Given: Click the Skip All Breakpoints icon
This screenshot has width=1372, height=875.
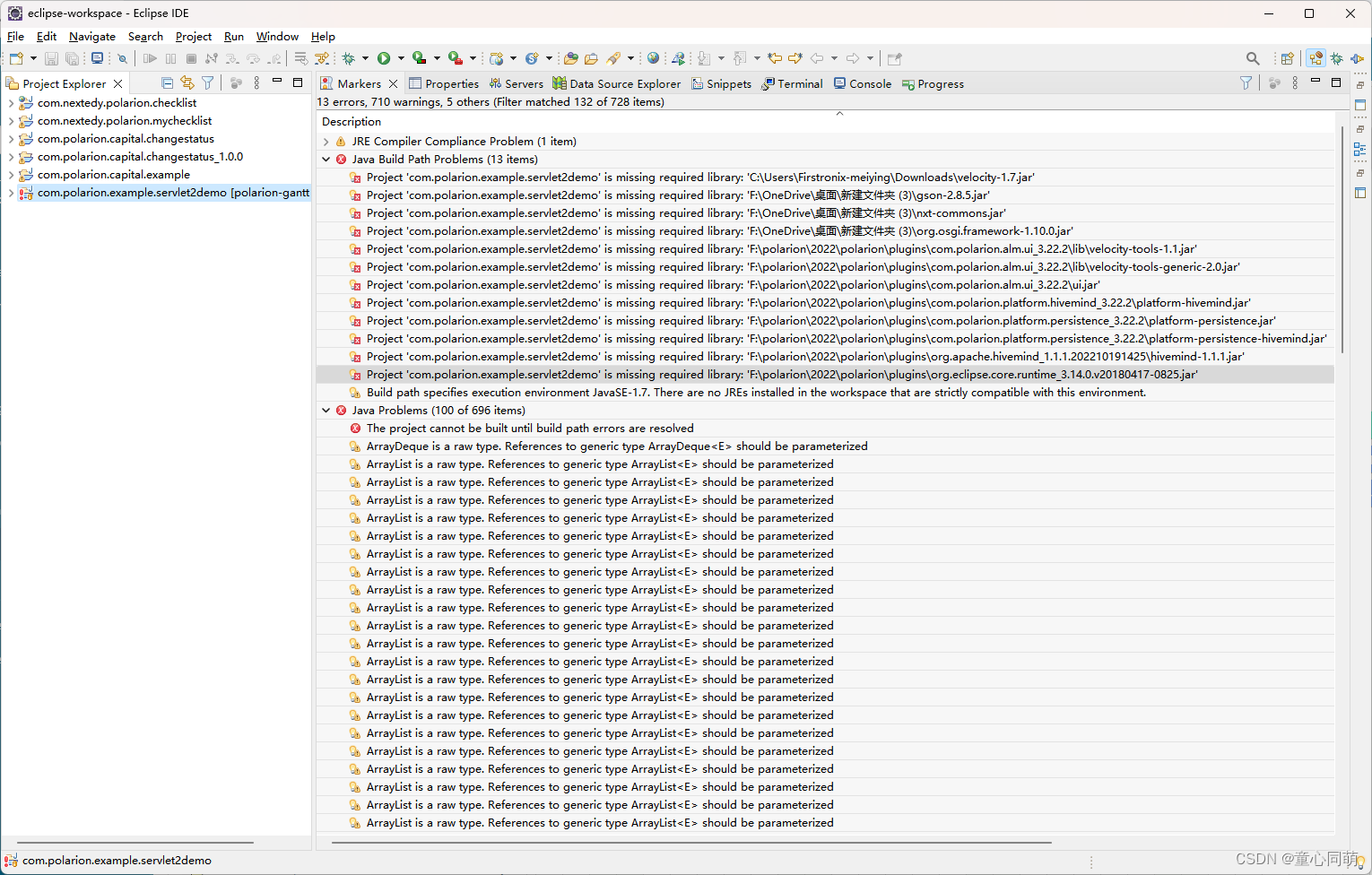Looking at the screenshot, I should click(x=123, y=58).
